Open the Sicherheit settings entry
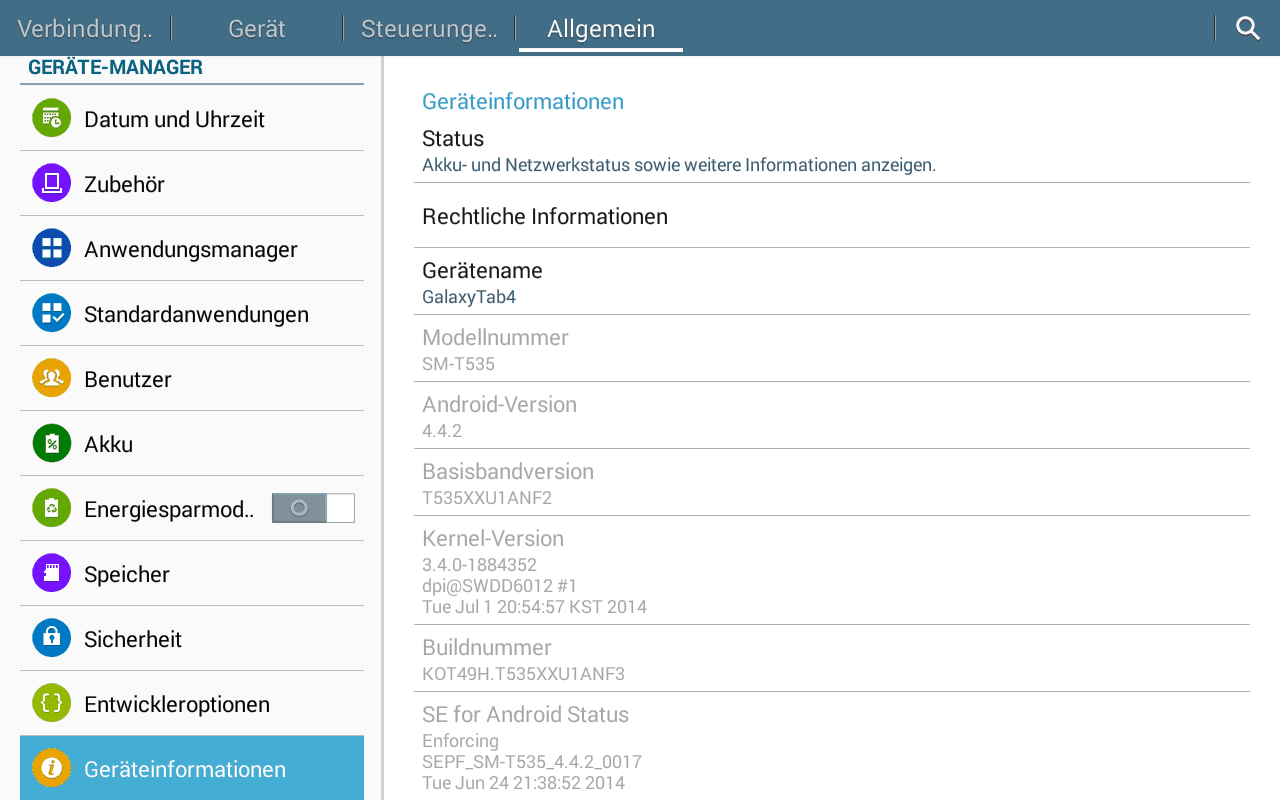 pos(192,639)
